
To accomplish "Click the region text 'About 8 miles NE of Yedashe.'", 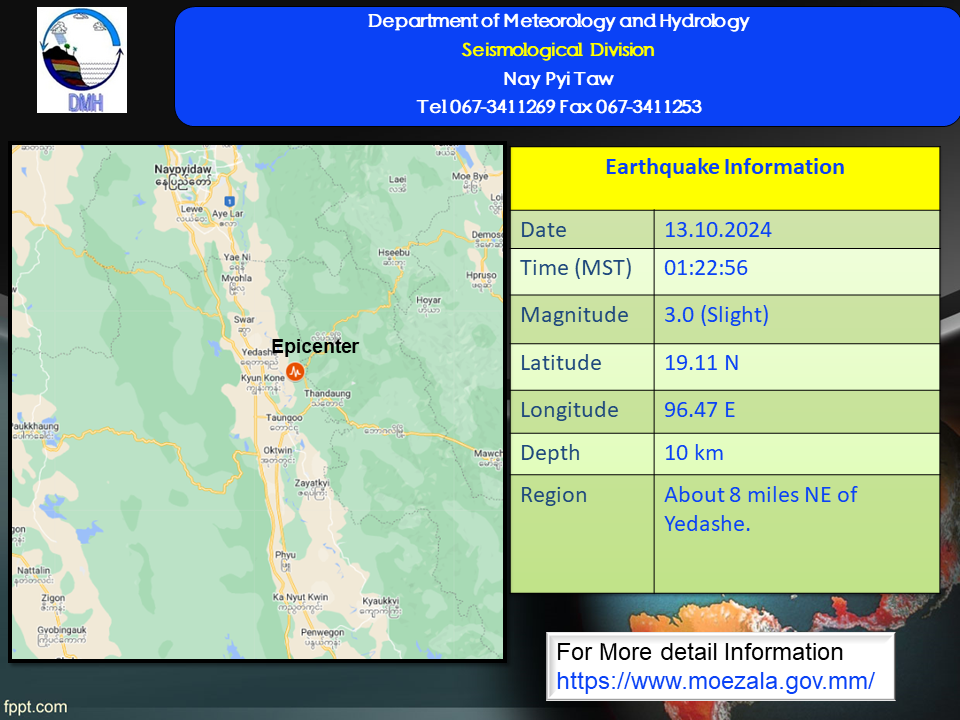I will coord(760,509).
